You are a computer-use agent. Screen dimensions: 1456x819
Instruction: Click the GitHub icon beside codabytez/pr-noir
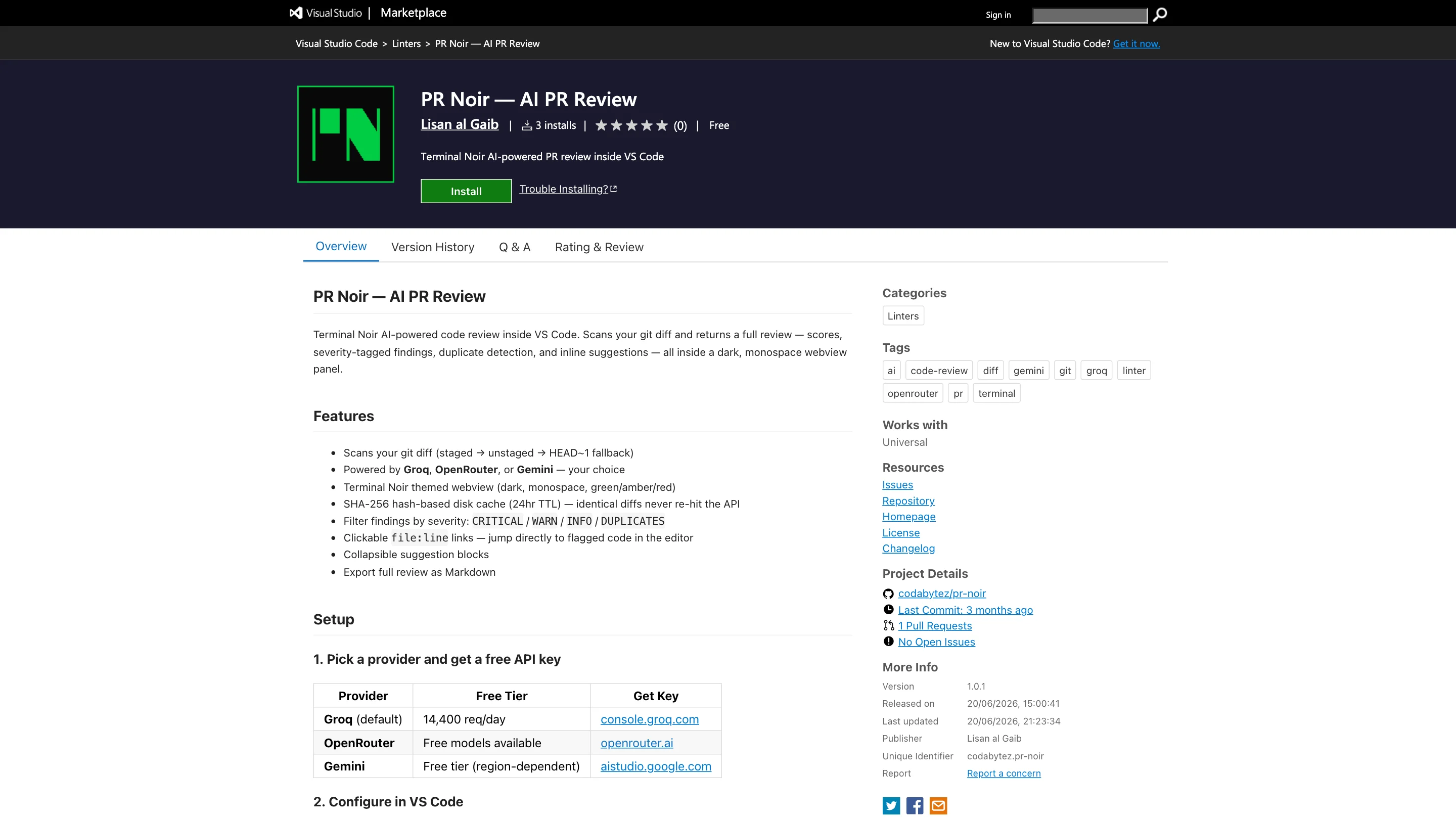click(889, 594)
